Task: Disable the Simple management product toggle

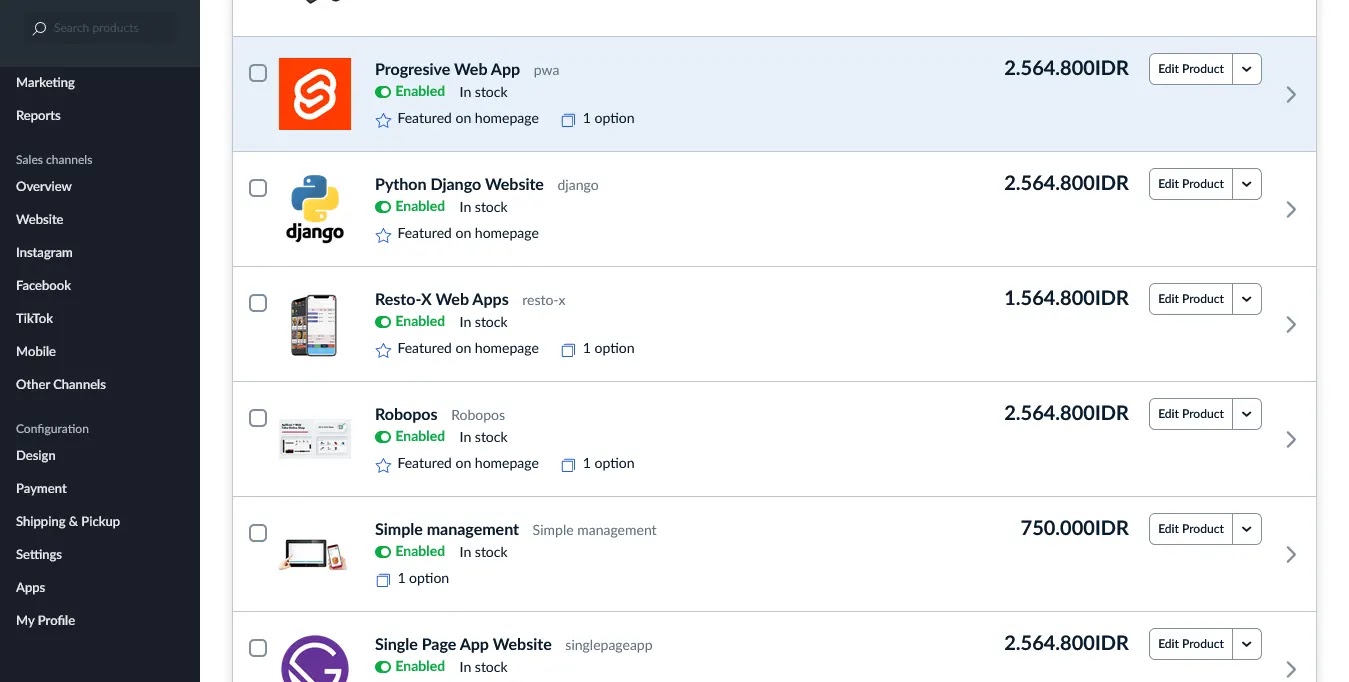Action: [x=383, y=552]
